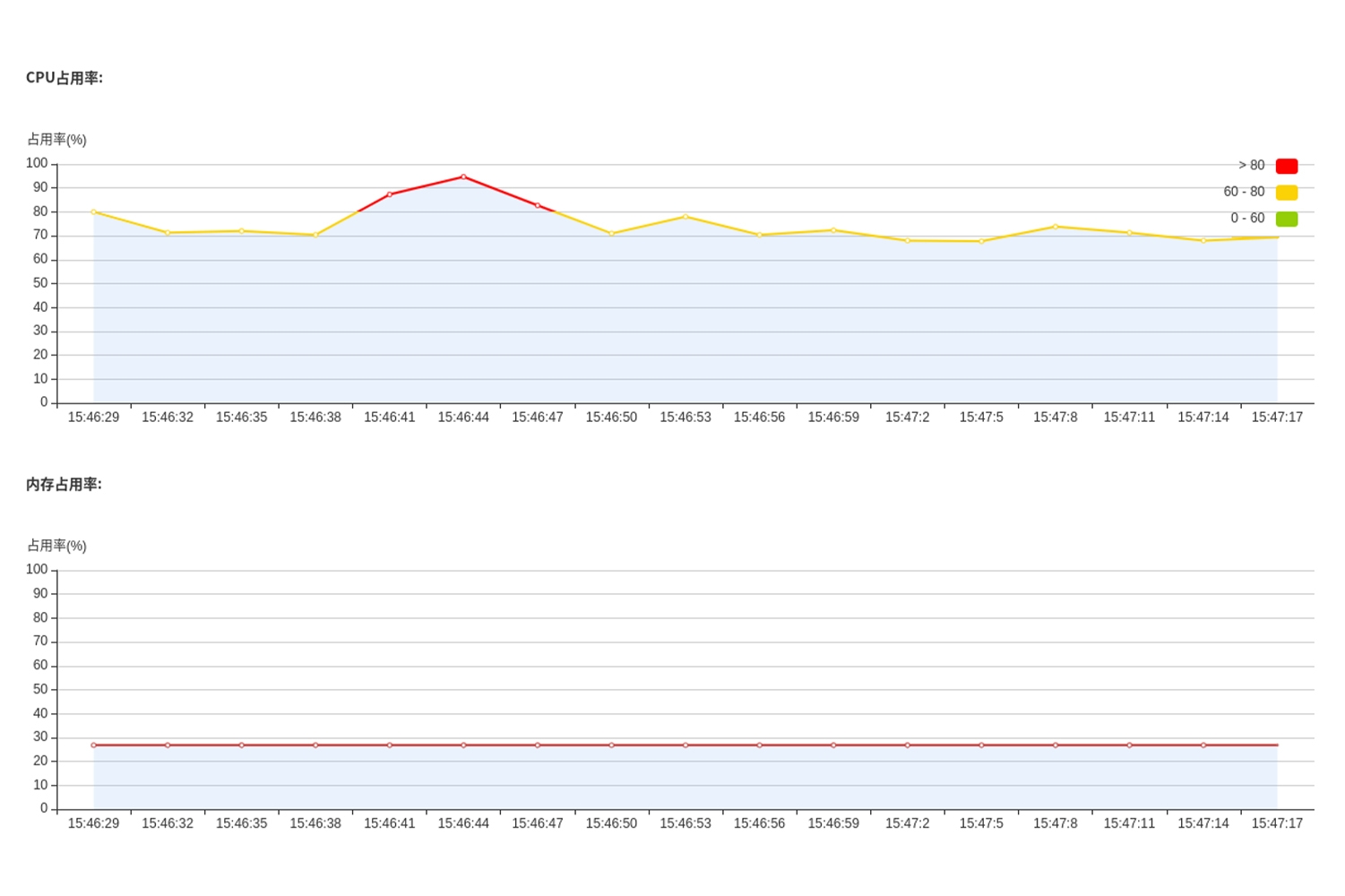This screenshot has width=1345, height=896.
Task: Select the memory data point at 15:47:14
Action: [1203, 745]
